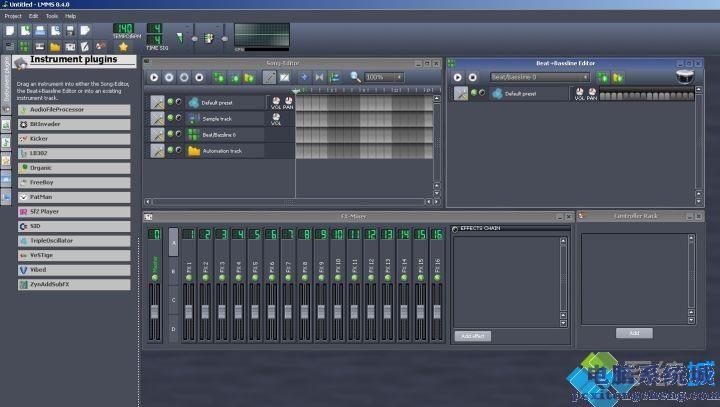Solo the Sample track
Screen dimensions: 720x407
pos(178,118)
